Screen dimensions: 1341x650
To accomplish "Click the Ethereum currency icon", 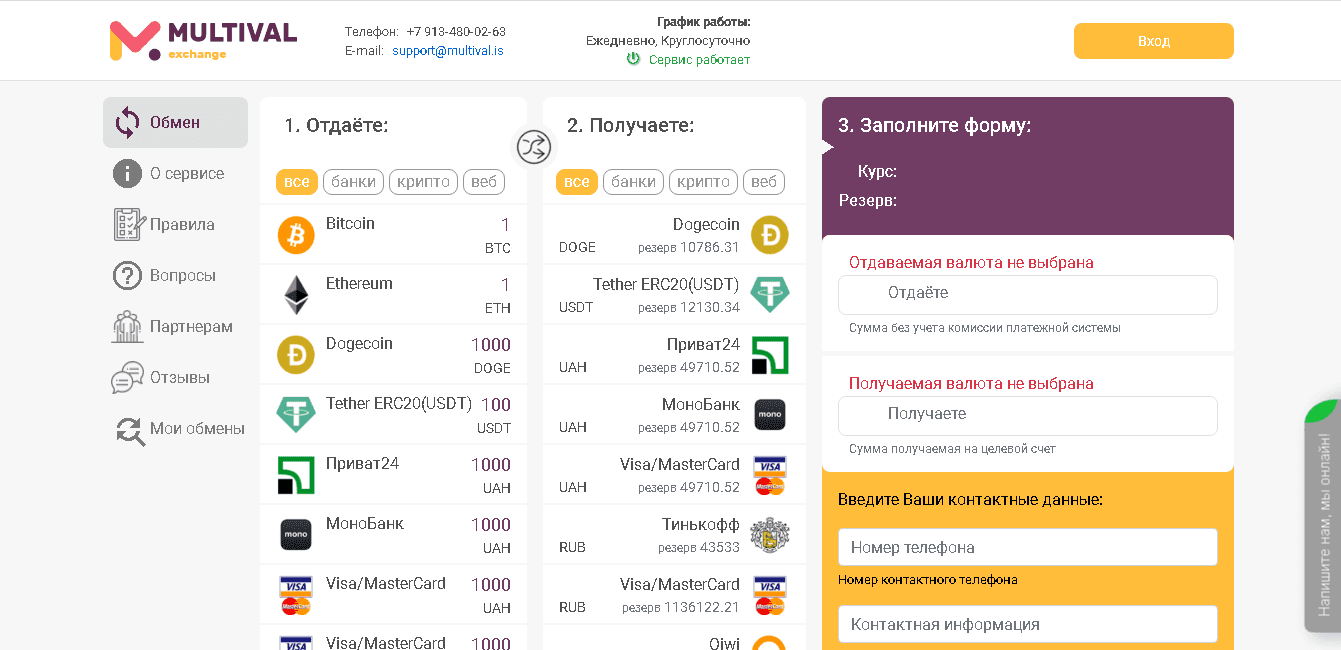I will 295,293.
